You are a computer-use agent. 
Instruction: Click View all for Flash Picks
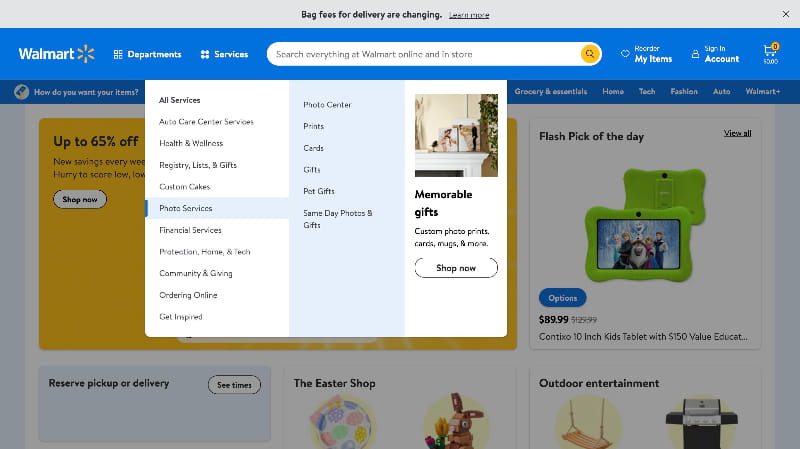coord(737,133)
